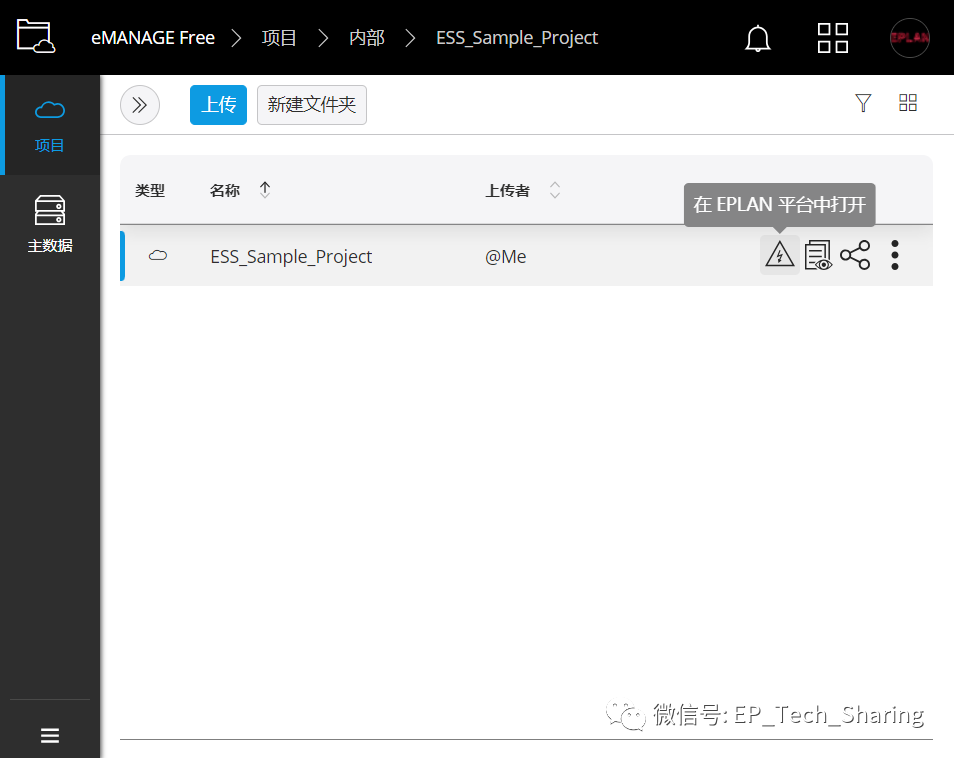This screenshot has height=758, width=954.
Task: Open the document preview icon for the project
Action: click(818, 256)
